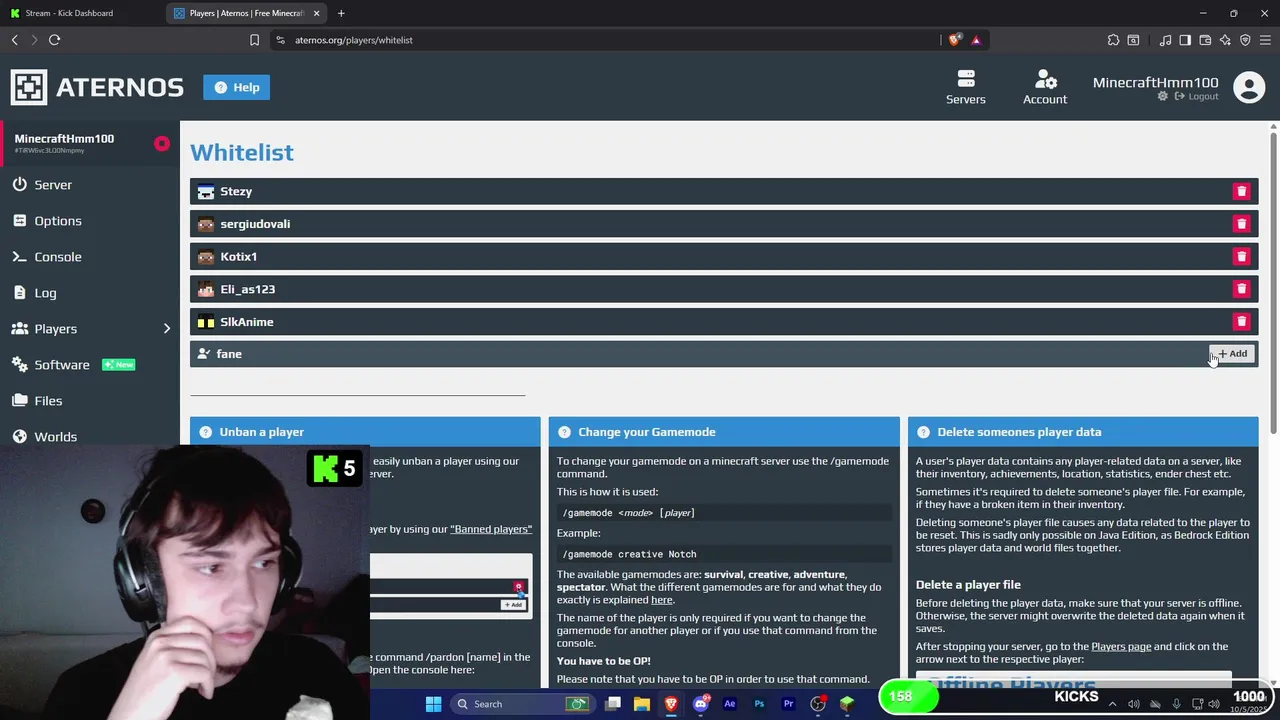
Task: Switch to the Stream - Kick Dashboard tab
Action: tap(80, 13)
